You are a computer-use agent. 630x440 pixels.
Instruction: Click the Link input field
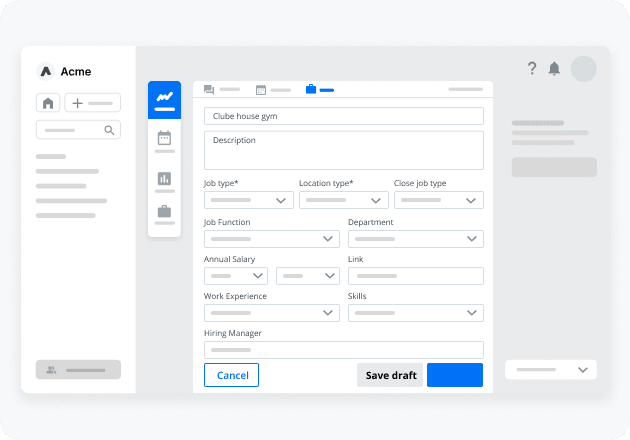(415, 276)
